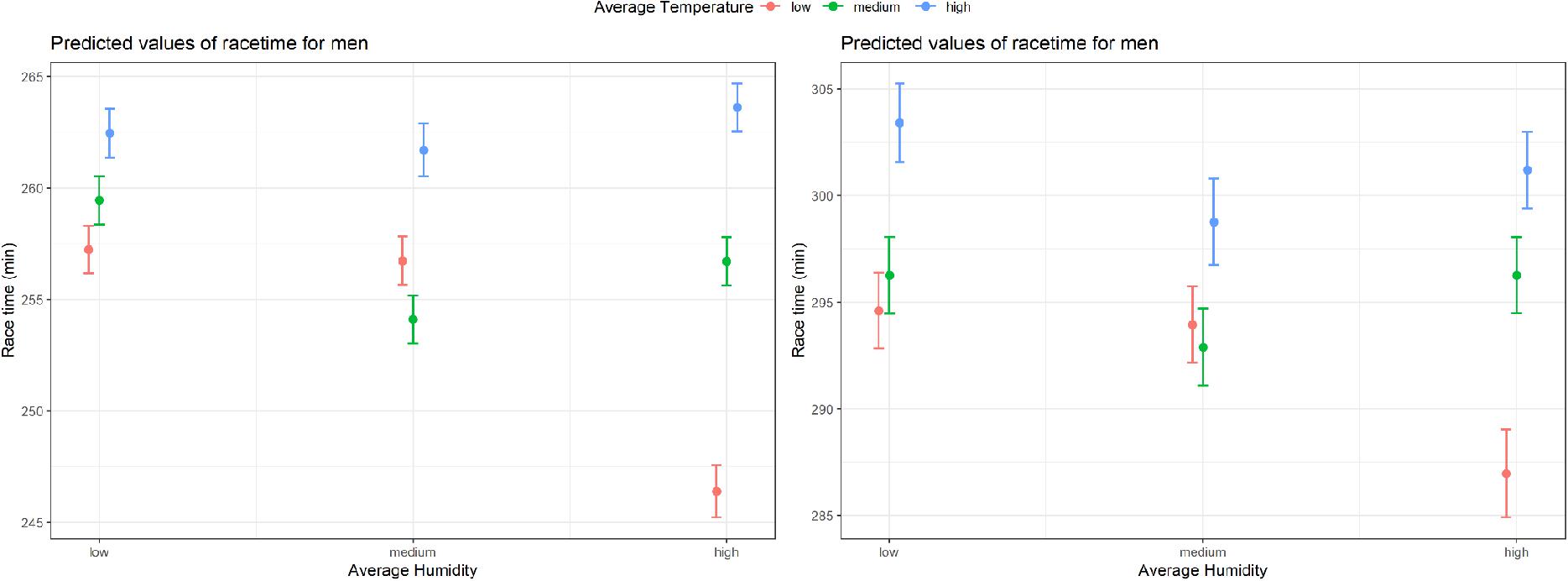Click the 'Average Humidity' label under left chart
The height and width of the screenshot is (581, 1568).
413,571
